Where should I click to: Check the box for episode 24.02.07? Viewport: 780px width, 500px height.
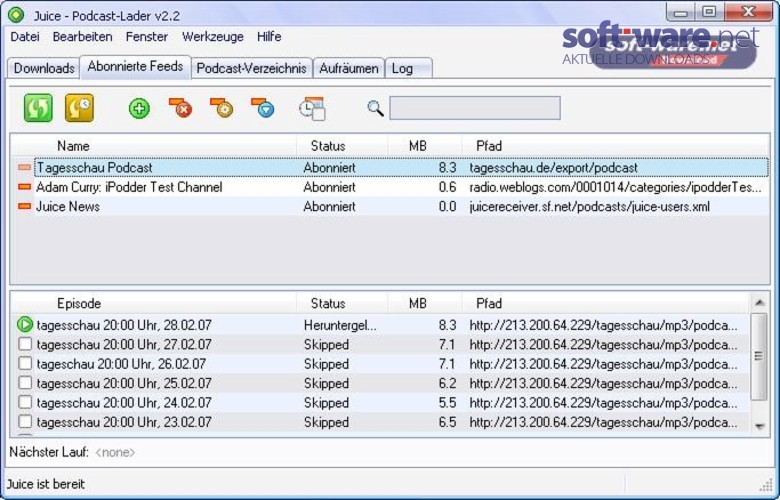coord(25,402)
